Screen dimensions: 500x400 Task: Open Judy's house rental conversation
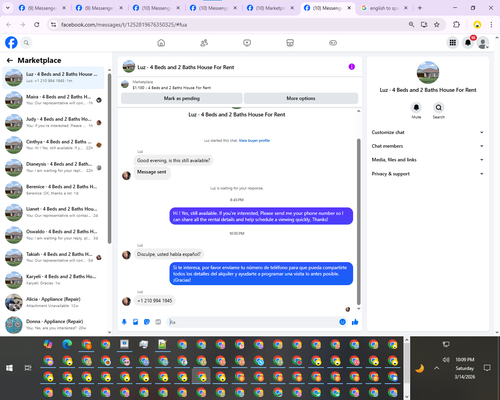tap(53, 122)
